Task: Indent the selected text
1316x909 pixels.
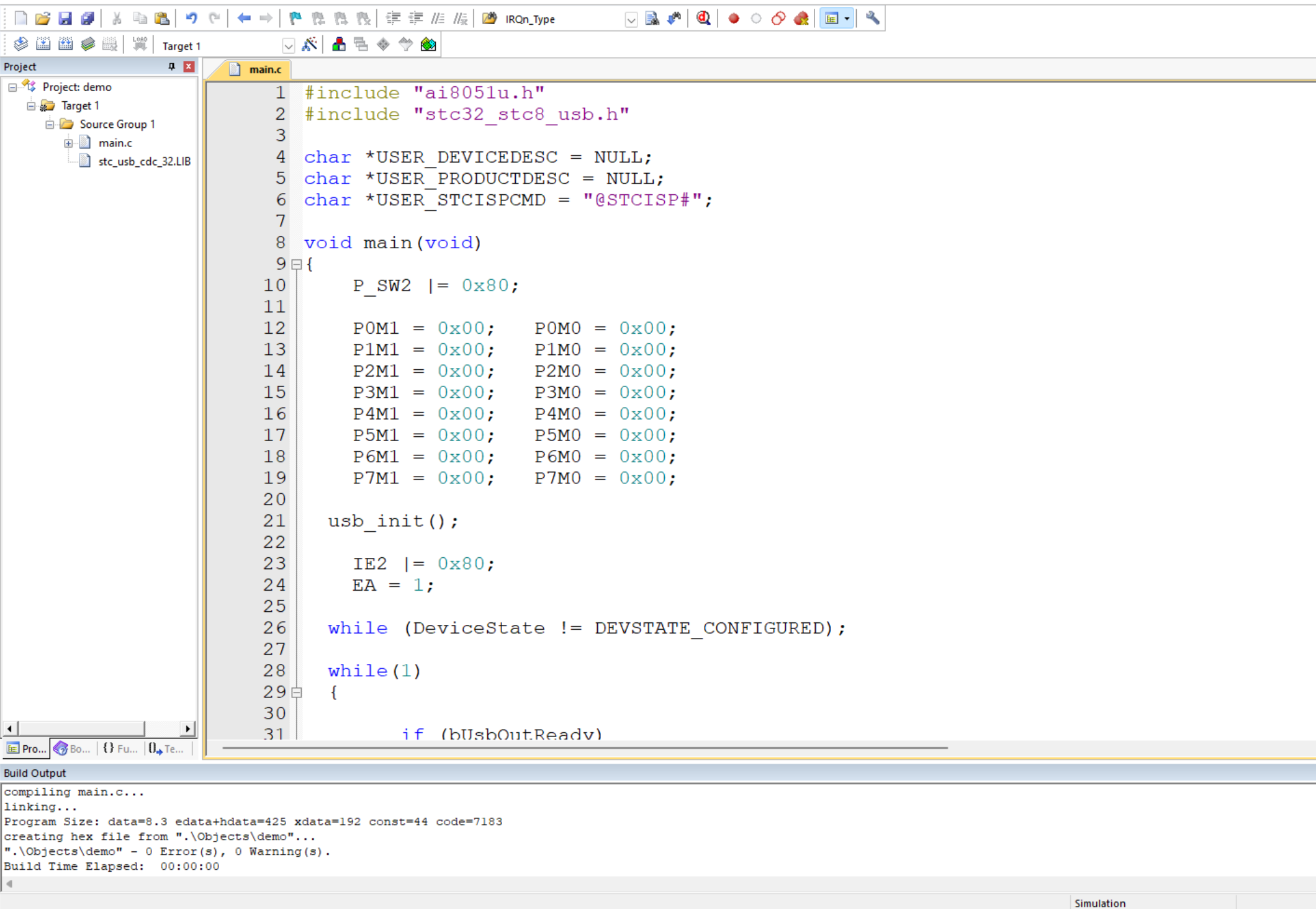Action: click(x=393, y=19)
